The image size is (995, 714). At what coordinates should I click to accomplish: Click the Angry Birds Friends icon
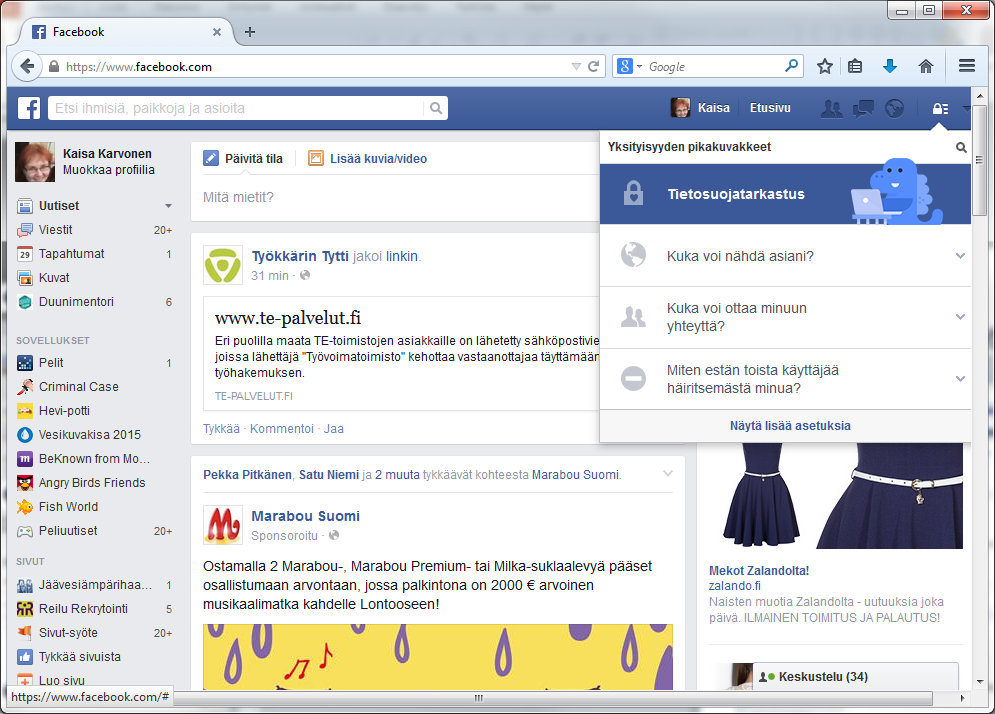(25, 483)
